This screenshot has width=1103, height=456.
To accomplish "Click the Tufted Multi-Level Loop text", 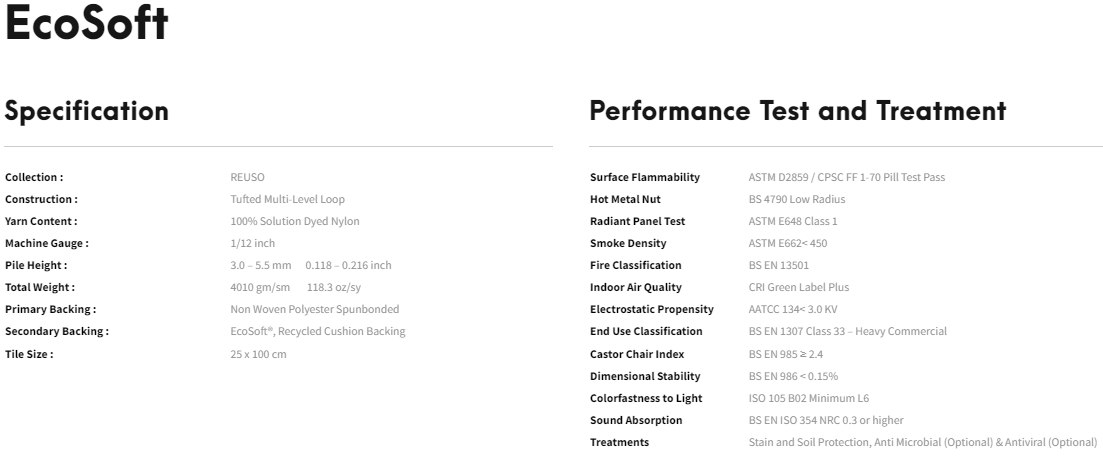I will coord(287,199).
